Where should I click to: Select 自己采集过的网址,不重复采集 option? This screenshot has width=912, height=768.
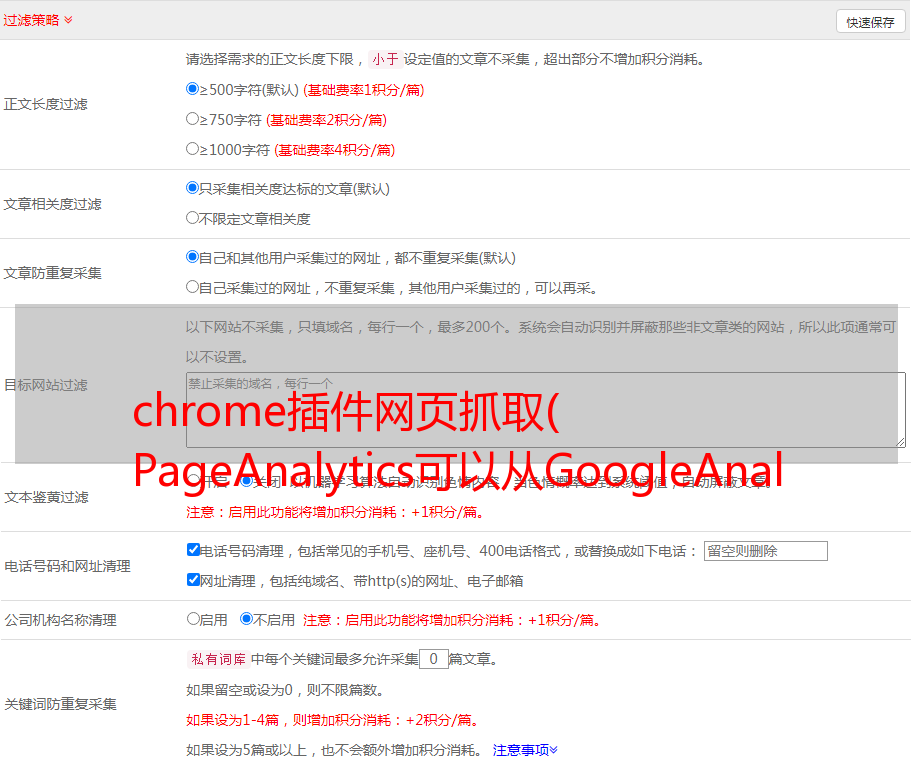(192, 287)
